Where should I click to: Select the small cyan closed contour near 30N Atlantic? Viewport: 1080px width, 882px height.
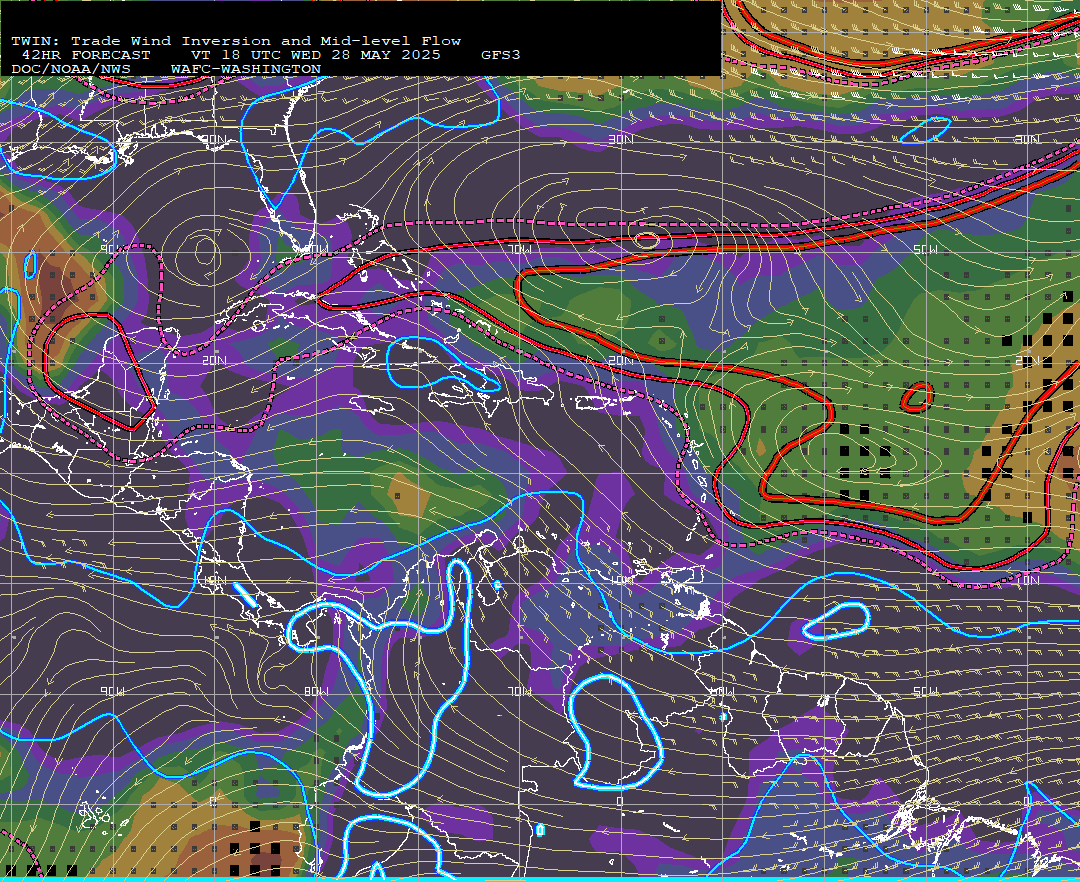click(x=925, y=129)
